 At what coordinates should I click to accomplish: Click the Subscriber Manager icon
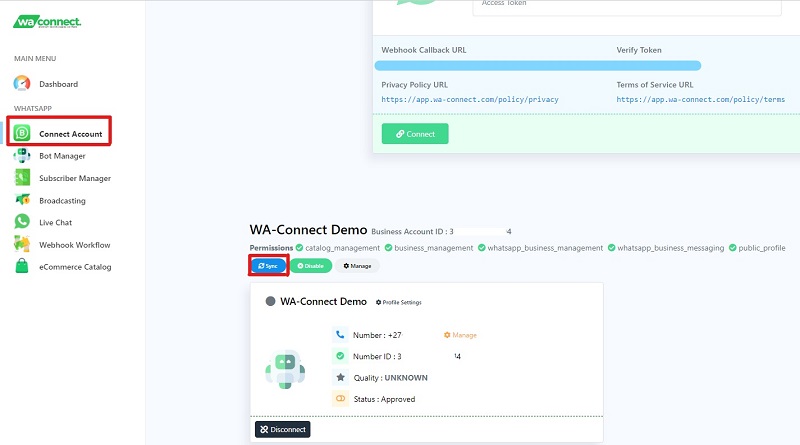click(x=22, y=177)
